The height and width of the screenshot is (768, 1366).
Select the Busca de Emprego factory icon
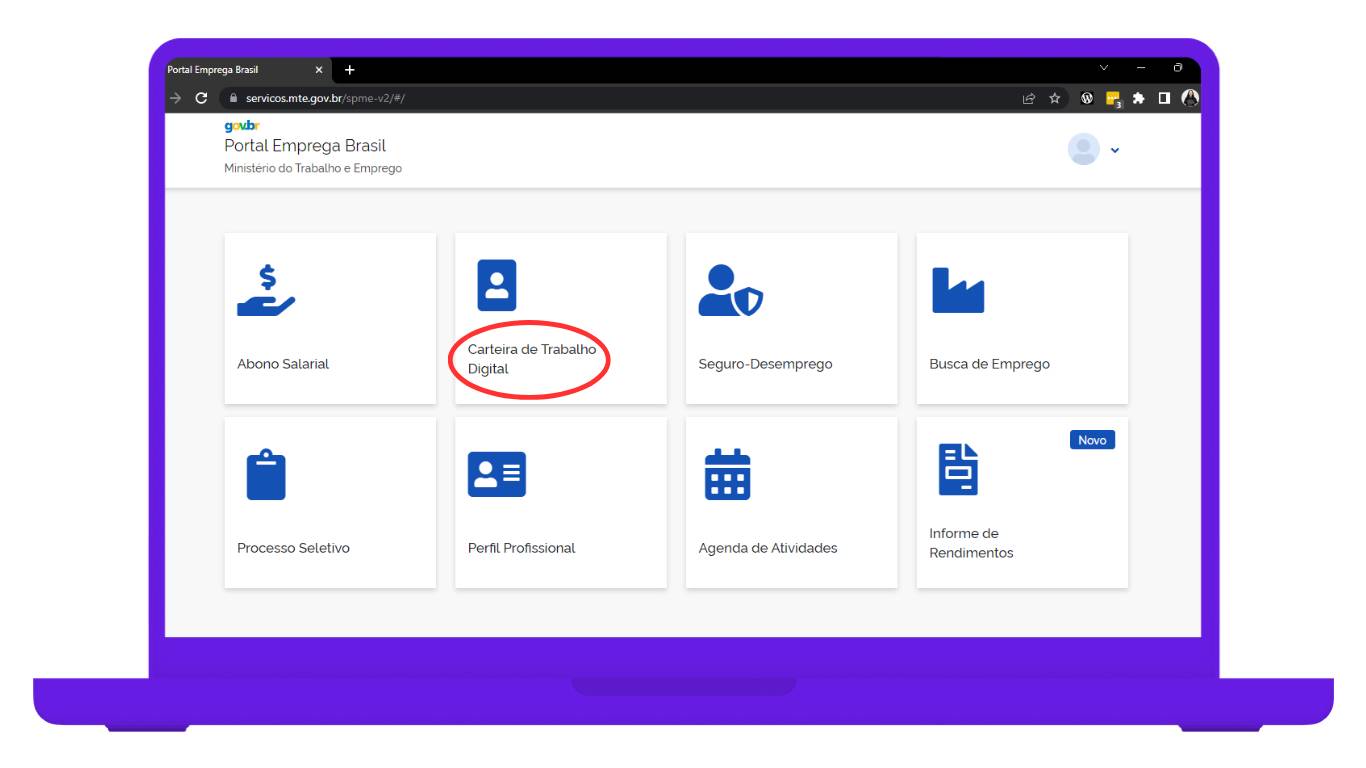click(957, 290)
